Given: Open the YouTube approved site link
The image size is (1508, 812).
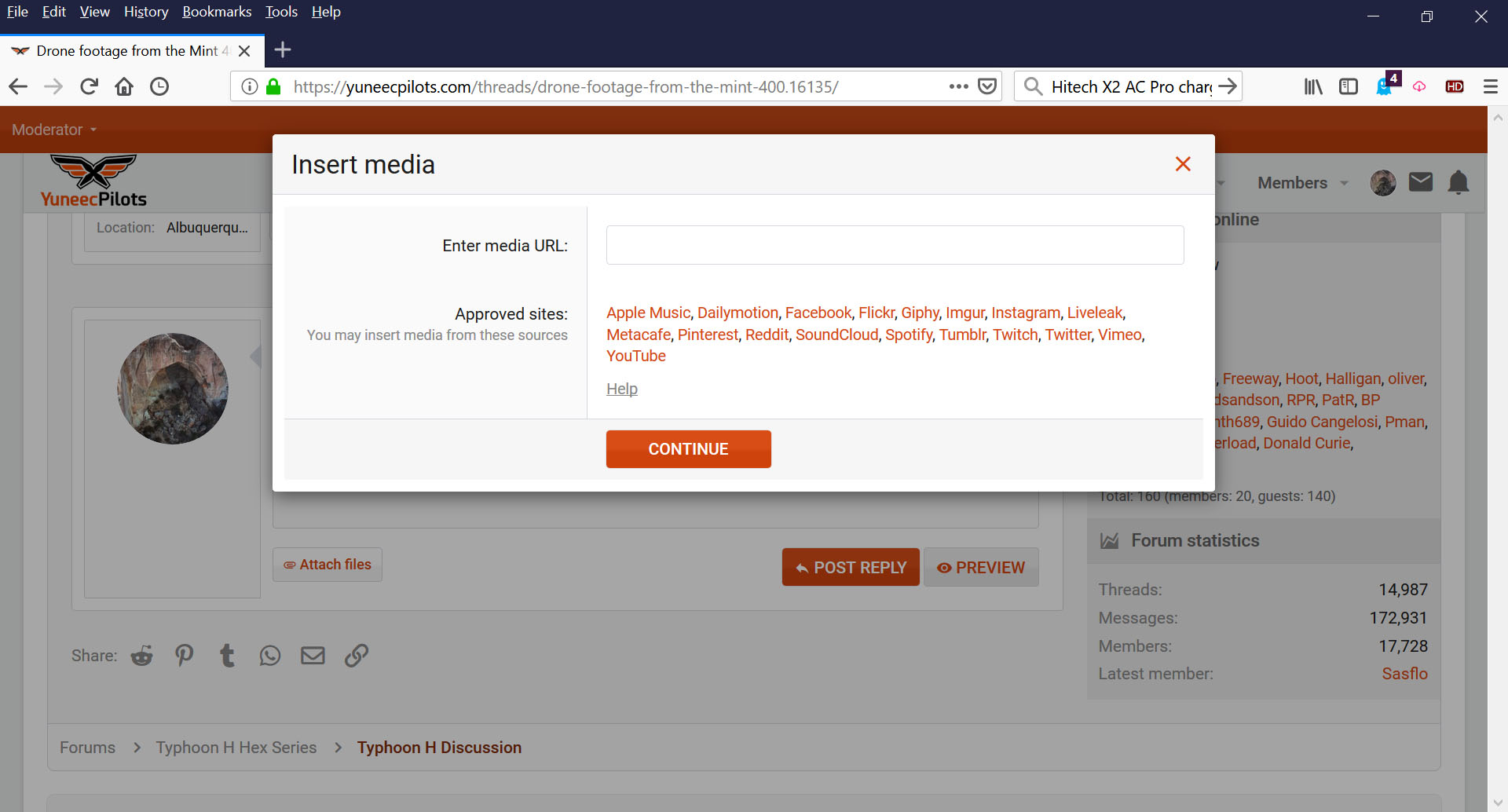Looking at the screenshot, I should [x=635, y=356].
